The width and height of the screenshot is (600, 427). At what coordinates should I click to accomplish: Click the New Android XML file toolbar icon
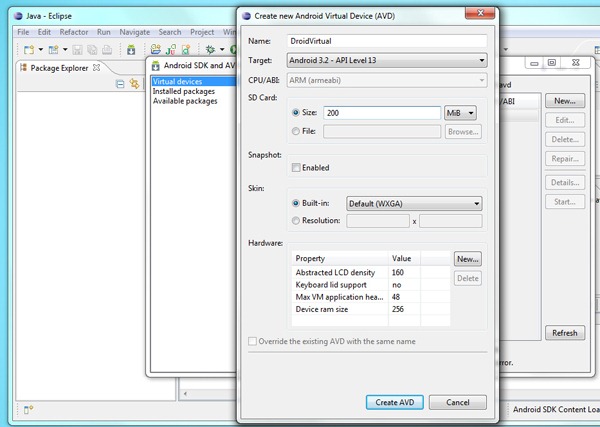[x=186, y=50]
